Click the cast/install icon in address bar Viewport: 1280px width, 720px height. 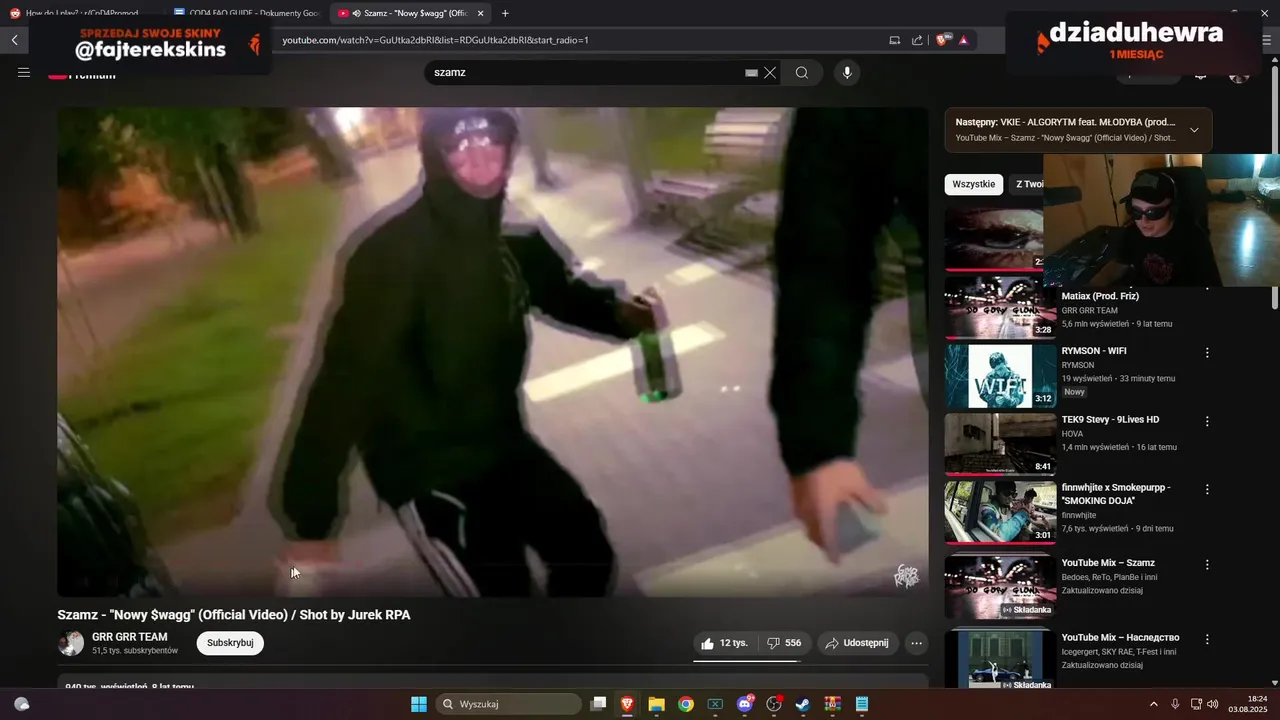(895, 40)
